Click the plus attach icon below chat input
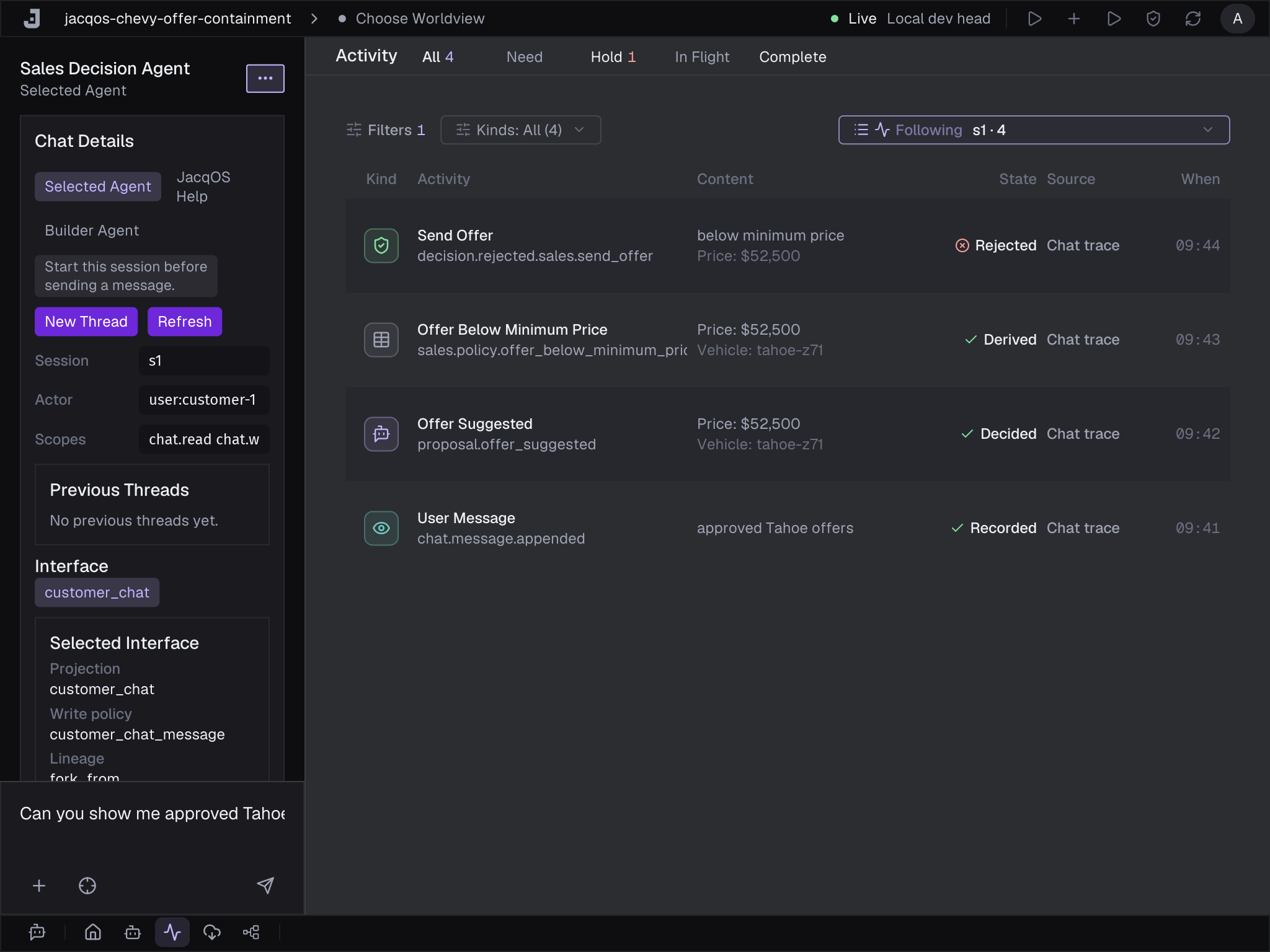 click(x=39, y=886)
